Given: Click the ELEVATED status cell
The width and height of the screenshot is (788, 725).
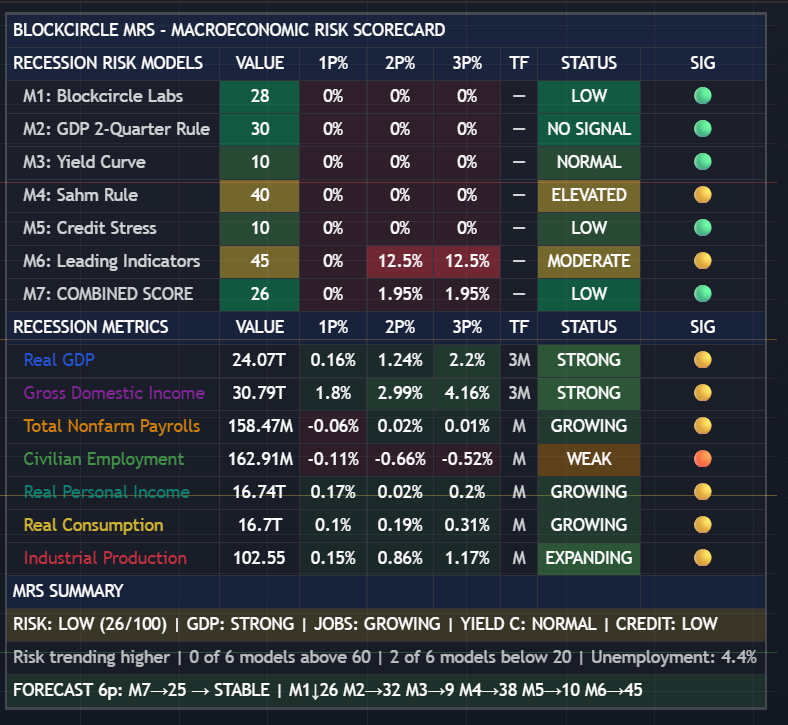Looking at the screenshot, I should pyautogui.click(x=589, y=194).
